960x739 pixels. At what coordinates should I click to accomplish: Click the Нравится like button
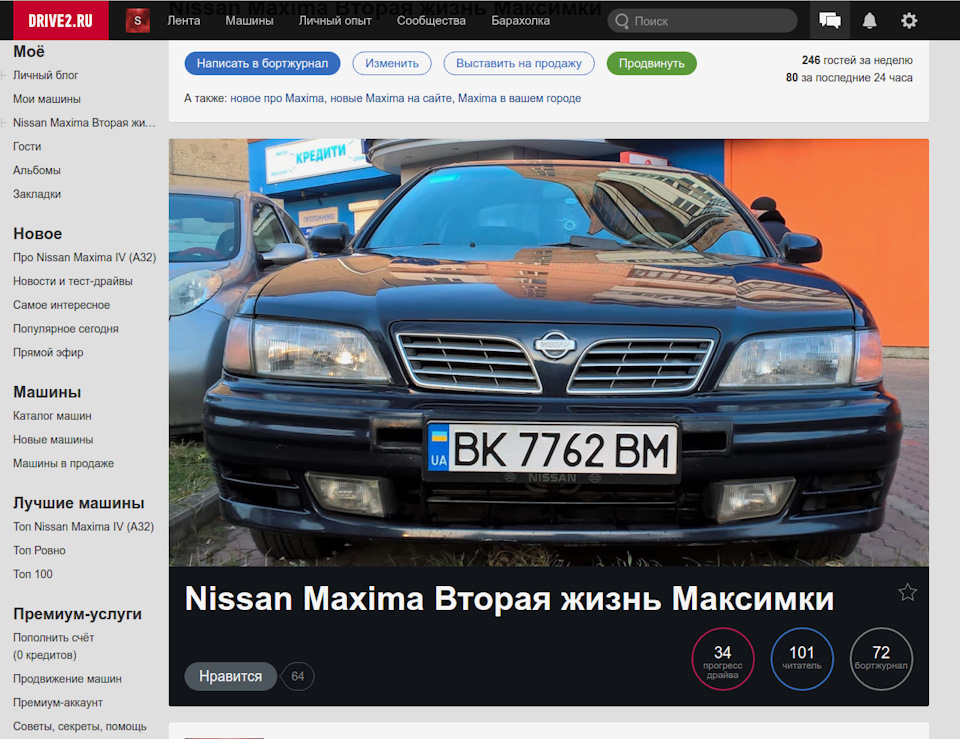pos(230,676)
